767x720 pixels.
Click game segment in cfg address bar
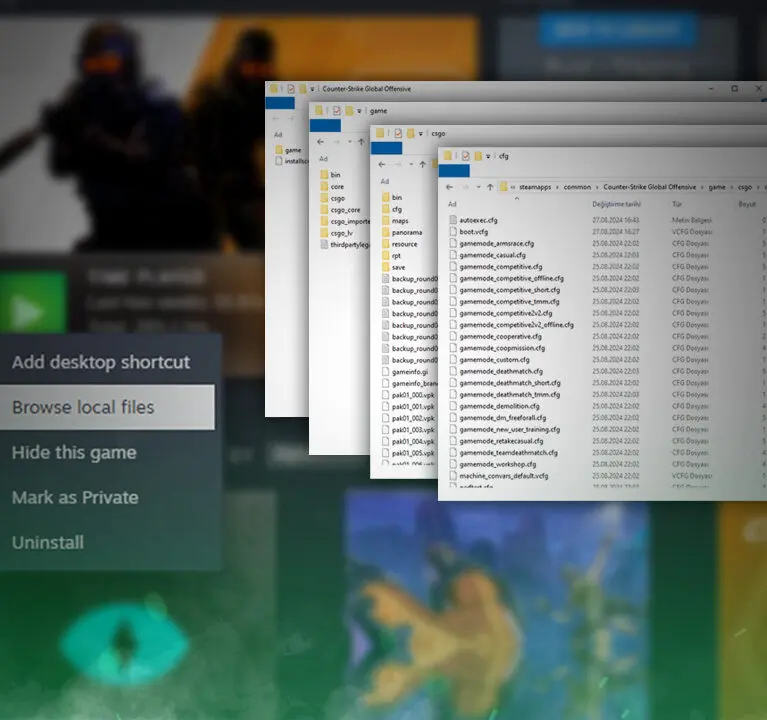tap(717, 187)
